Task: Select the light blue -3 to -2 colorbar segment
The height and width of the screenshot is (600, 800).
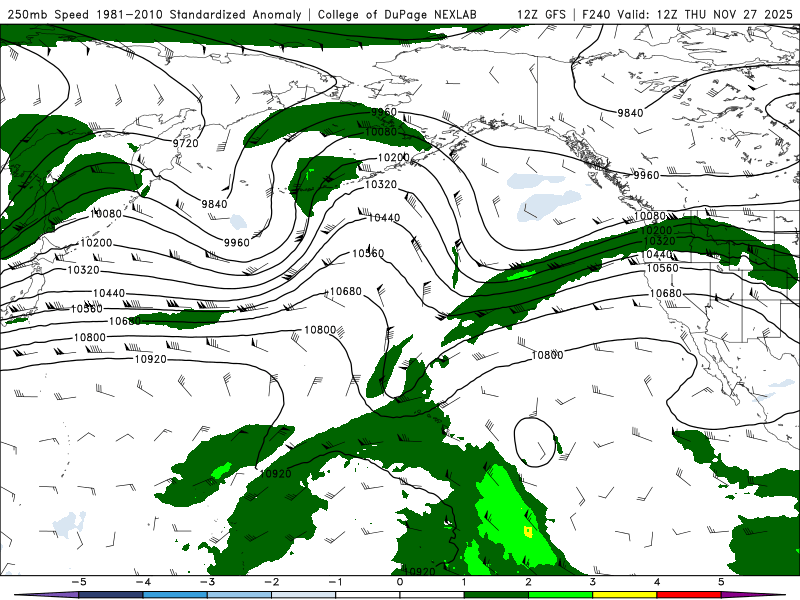Action: coord(239,595)
